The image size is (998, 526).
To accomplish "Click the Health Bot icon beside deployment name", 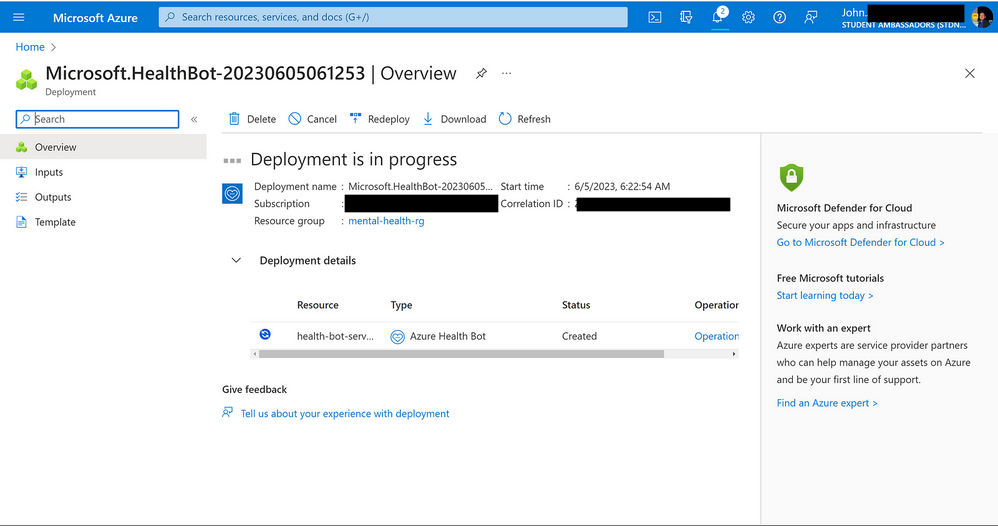I will click(232, 194).
